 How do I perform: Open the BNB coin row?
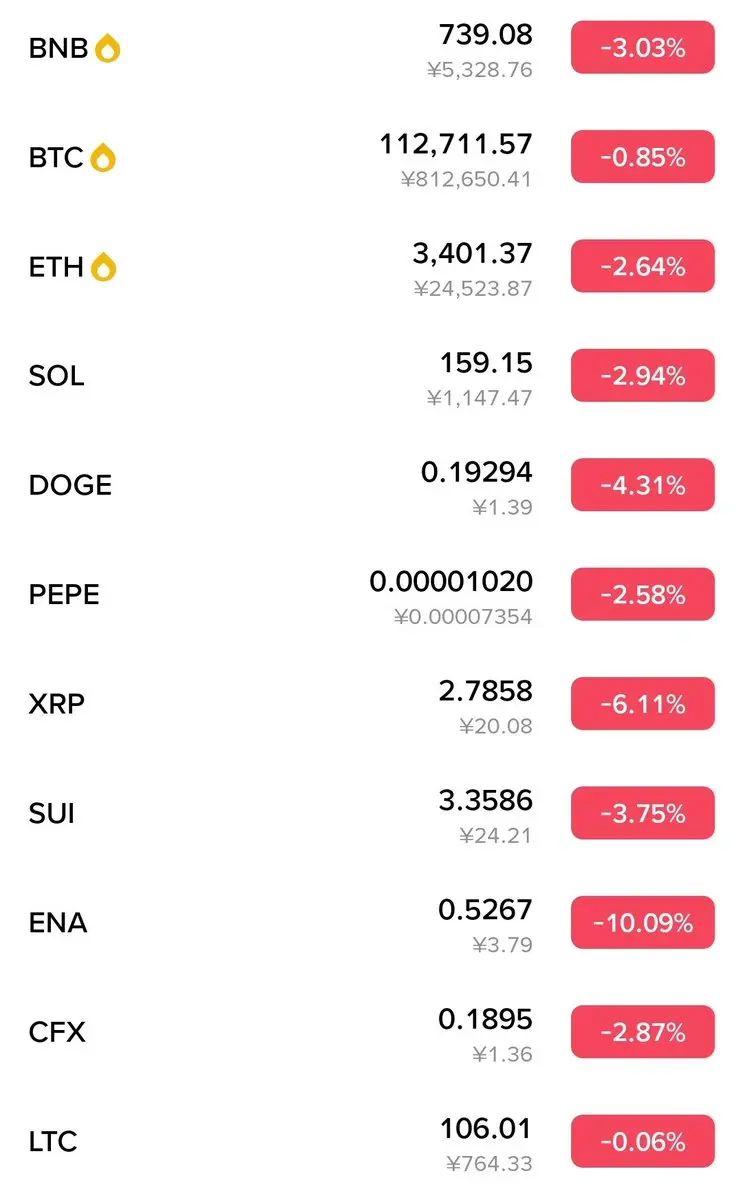pos(371,48)
